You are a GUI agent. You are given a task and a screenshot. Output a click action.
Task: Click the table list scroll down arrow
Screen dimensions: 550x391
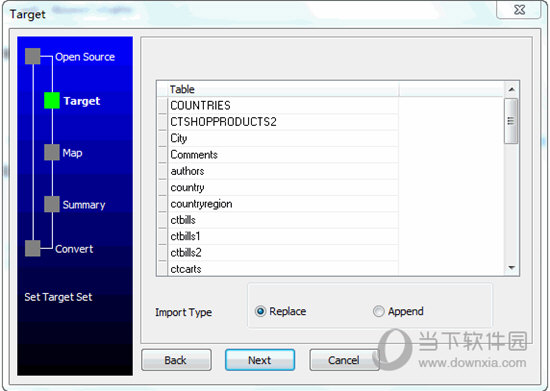pos(511,268)
